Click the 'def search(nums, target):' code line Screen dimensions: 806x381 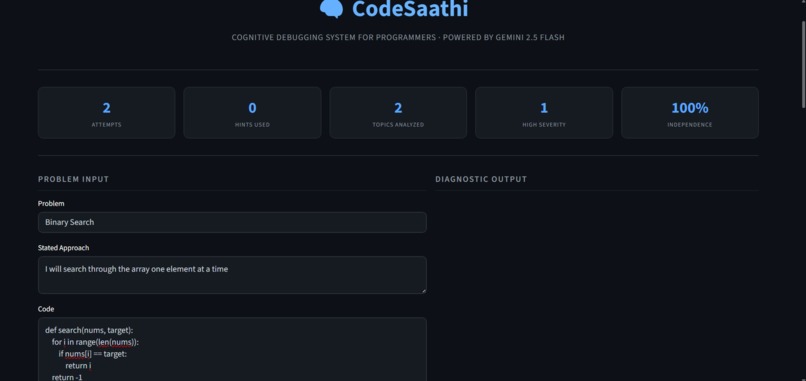point(89,331)
